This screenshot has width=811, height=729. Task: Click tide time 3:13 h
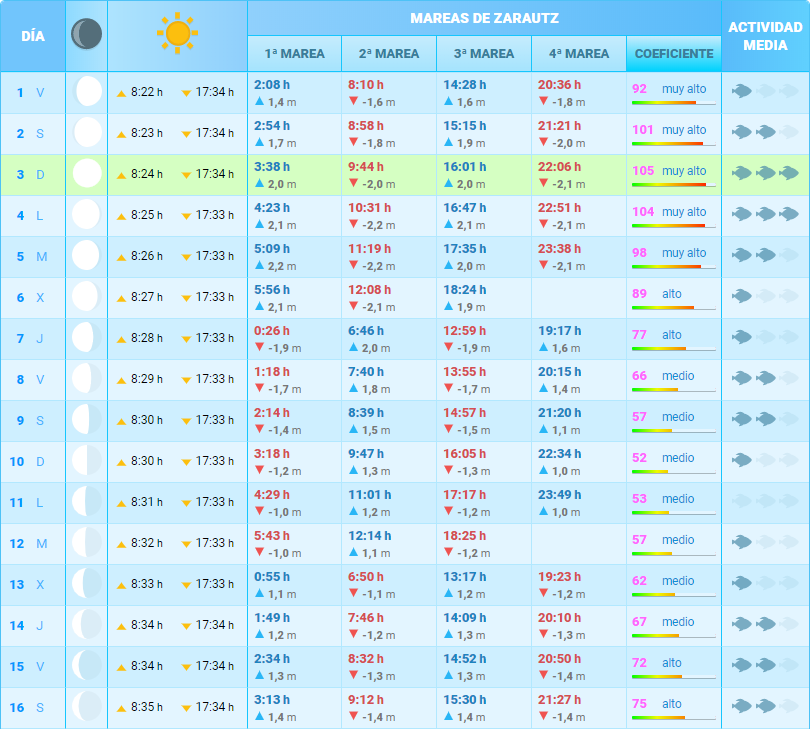[x=272, y=700]
